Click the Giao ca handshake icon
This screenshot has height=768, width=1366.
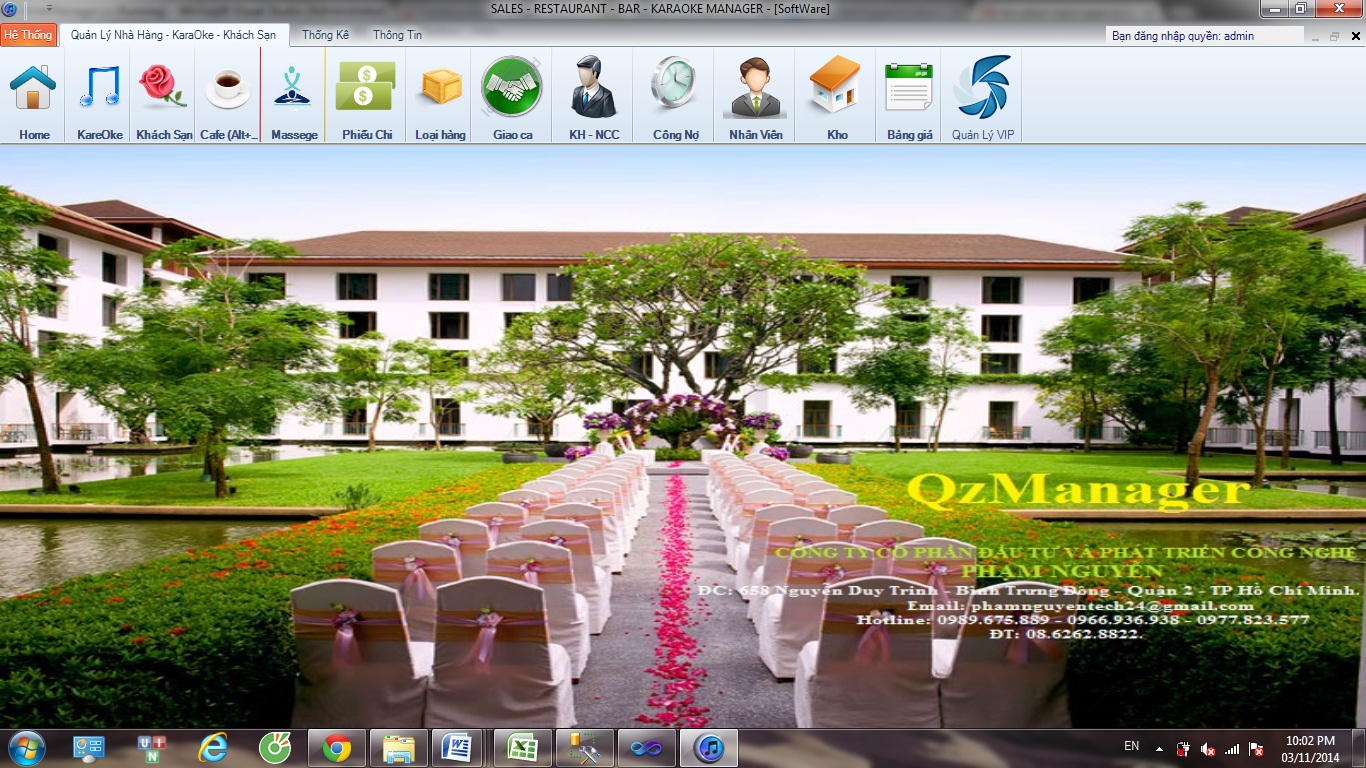point(512,97)
